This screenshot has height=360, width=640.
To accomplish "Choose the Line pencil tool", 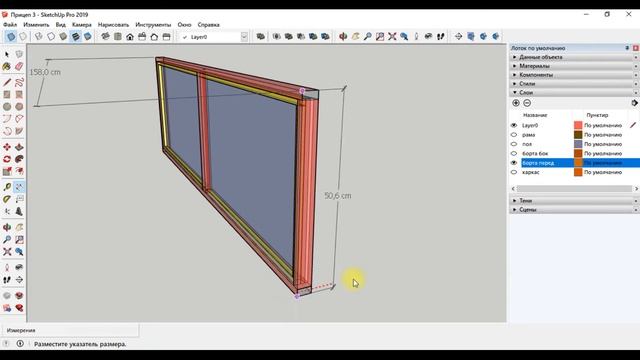I will [x=7, y=82].
